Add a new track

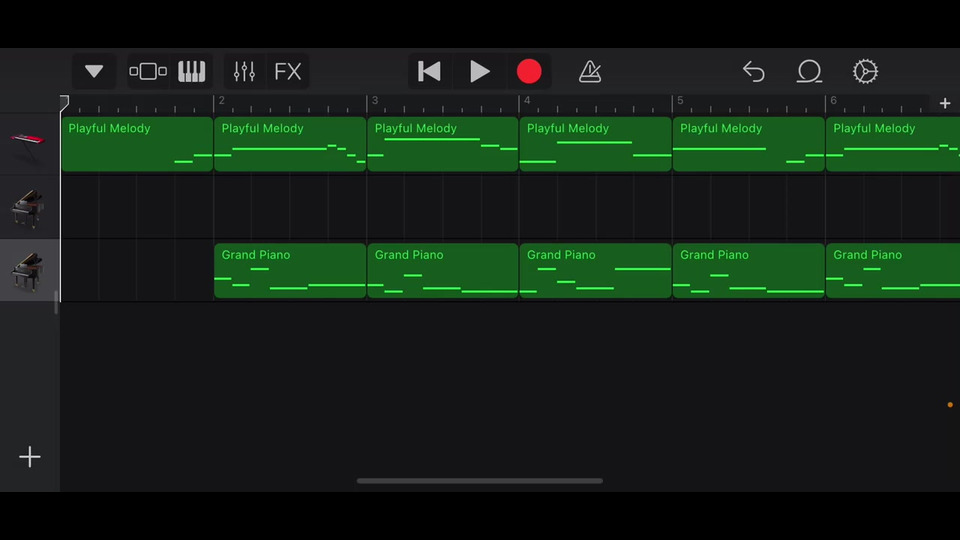(x=29, y=457)
